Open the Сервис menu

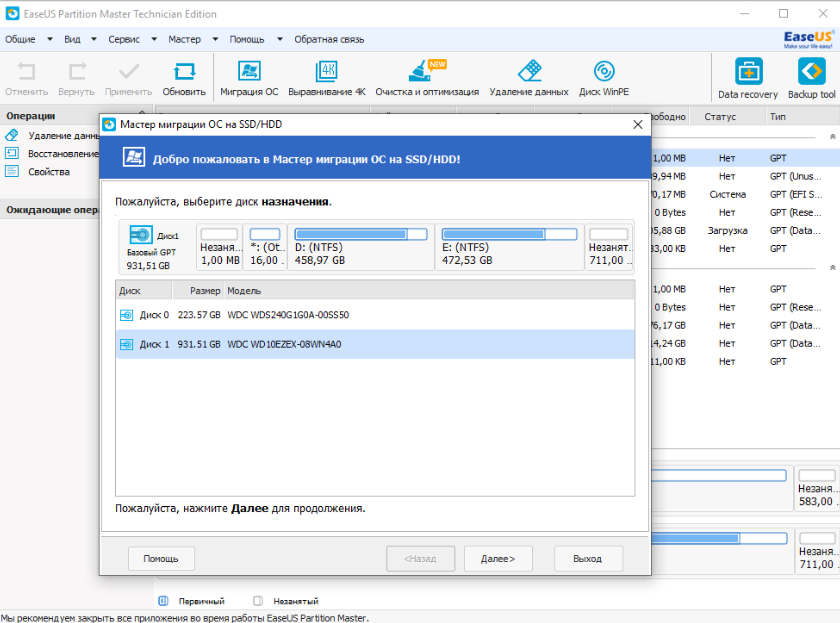tap(124, 39)
